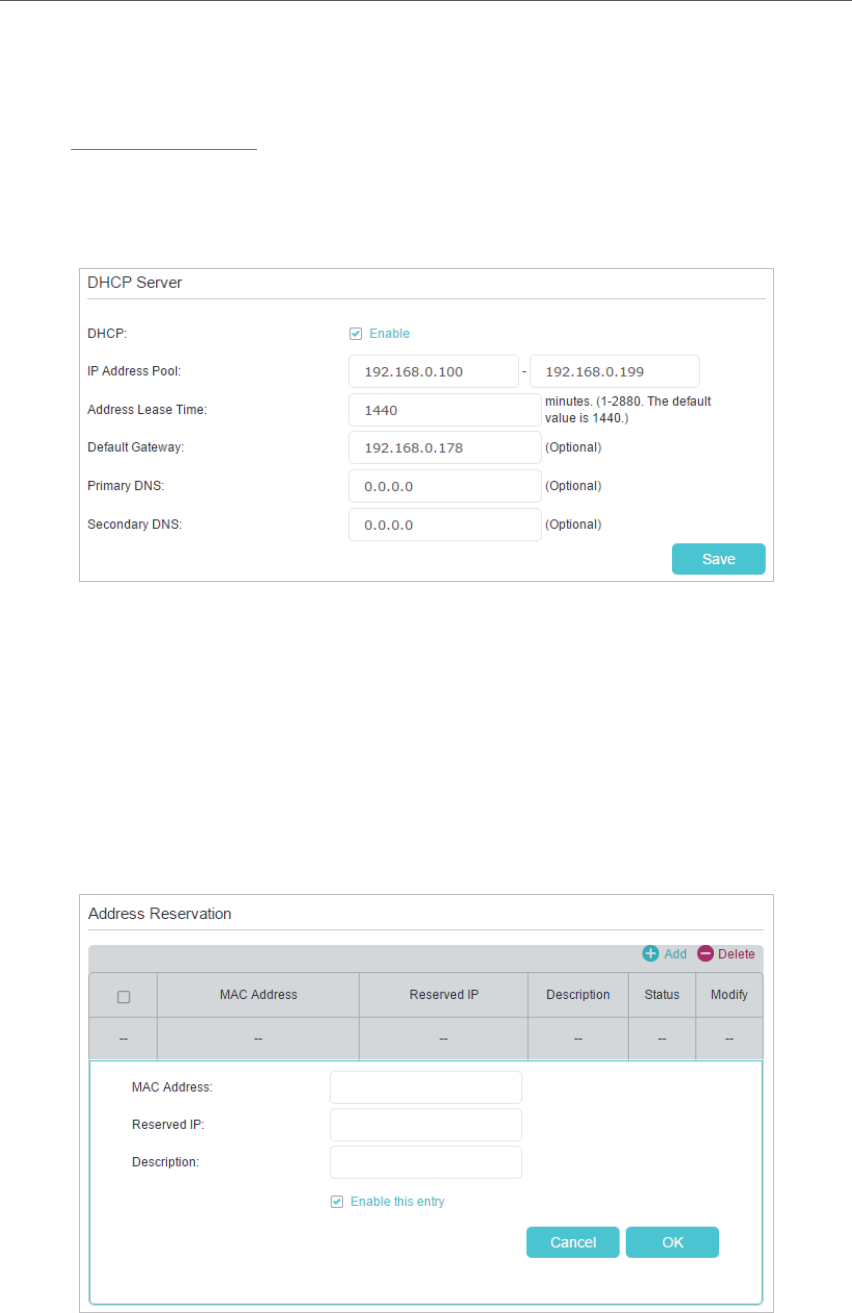Click the MAC Address input box
852x1313 pixels.
click(426, 1087)
